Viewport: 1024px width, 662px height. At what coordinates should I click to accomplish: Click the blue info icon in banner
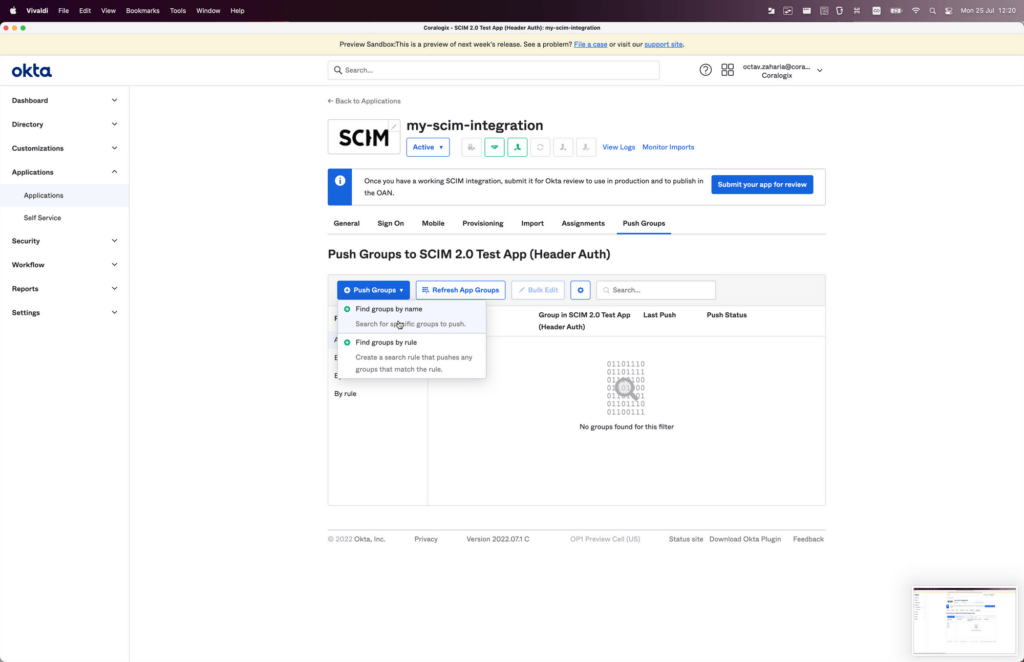pyautogui.click(x=340, y=181)
